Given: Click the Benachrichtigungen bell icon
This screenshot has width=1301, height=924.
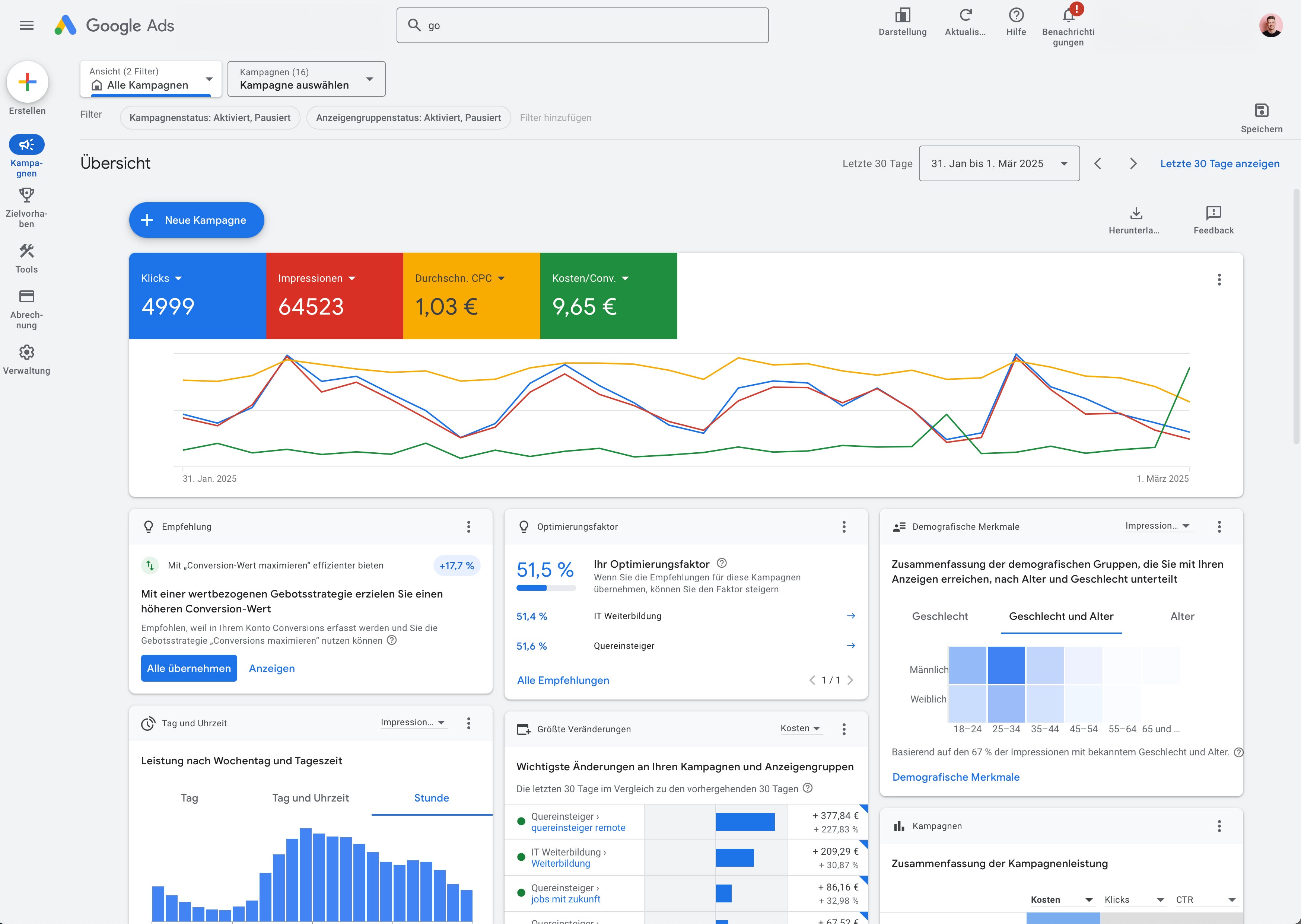Looking at the screenshot, I should click(x=1068, y=15).
